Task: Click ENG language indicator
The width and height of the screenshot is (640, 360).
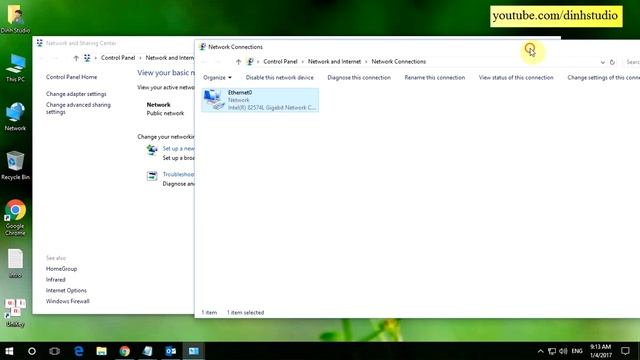Action: (577, 351)
